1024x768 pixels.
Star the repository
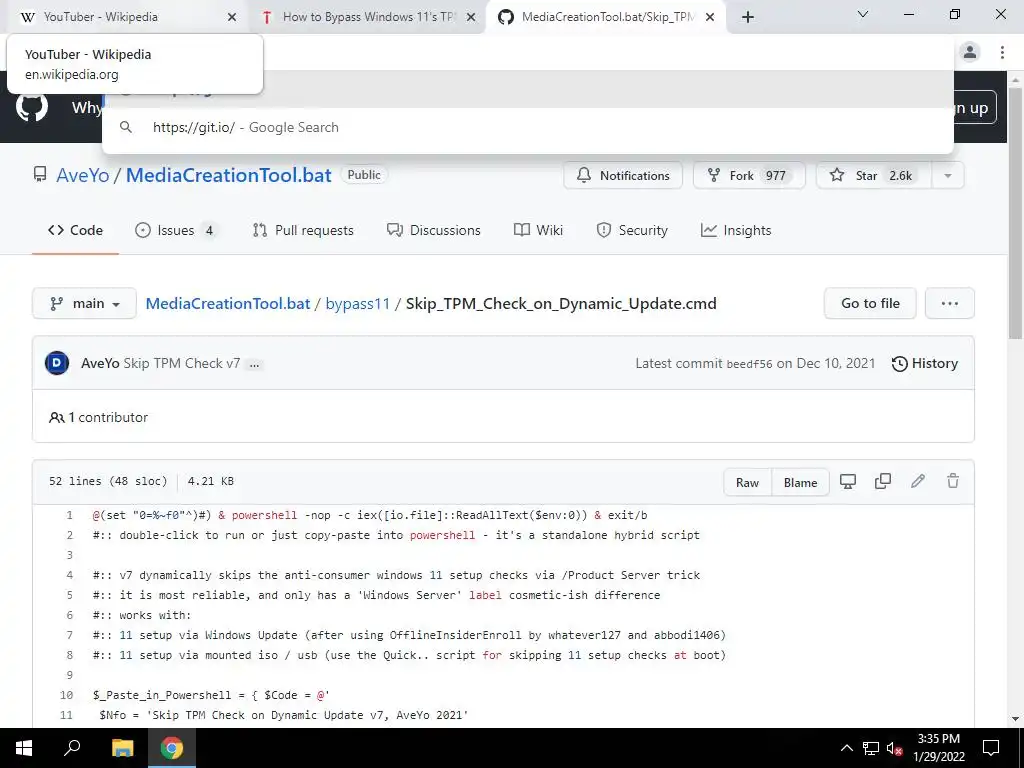point(874,176)
